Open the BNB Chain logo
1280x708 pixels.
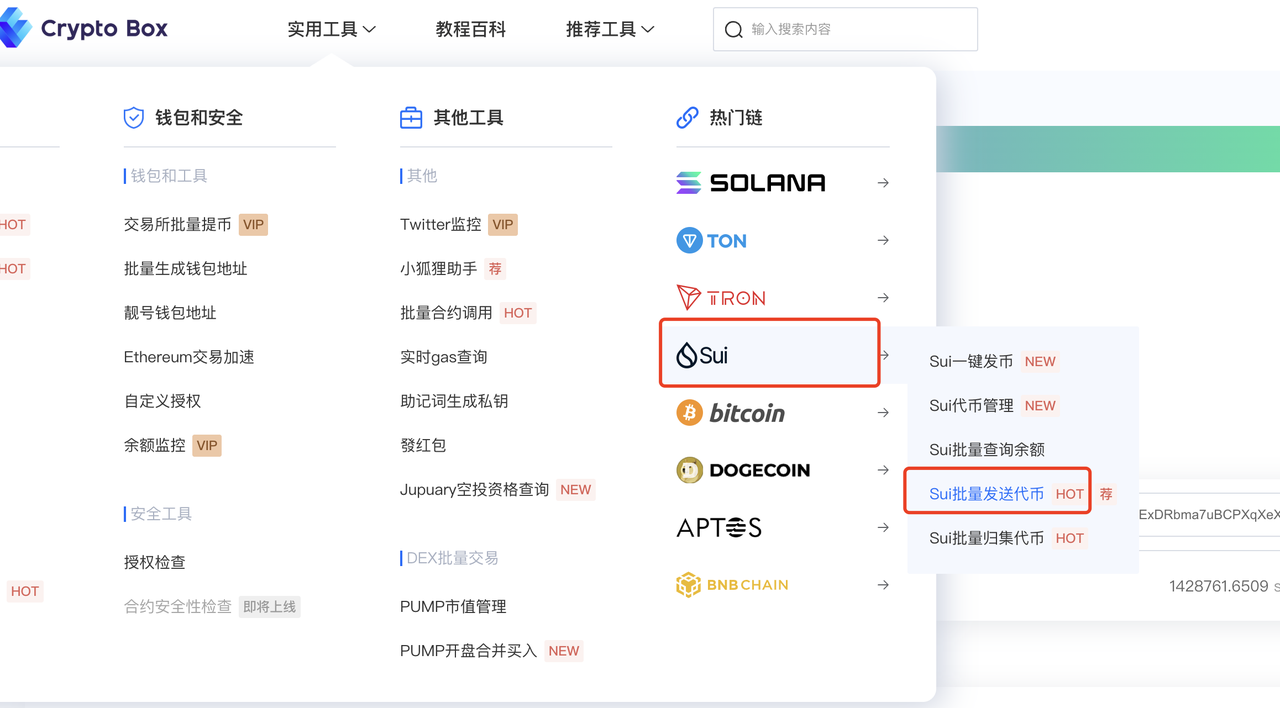732,585
